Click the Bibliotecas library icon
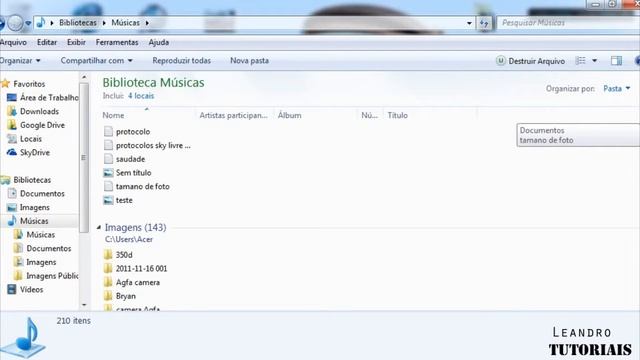The image size is (640, 360). tap(5, 180)
